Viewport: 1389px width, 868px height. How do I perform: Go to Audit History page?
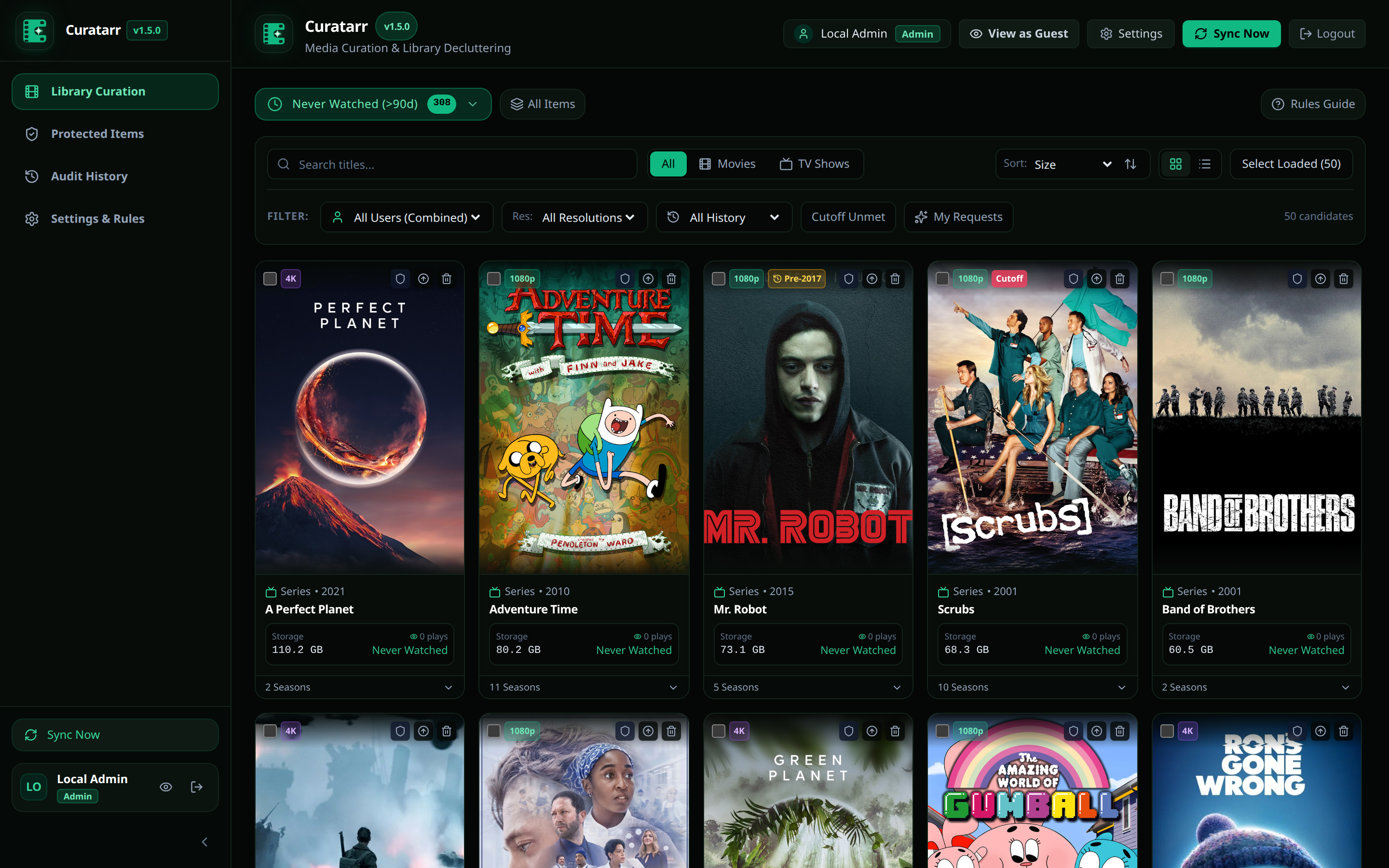tap(115, 176)
